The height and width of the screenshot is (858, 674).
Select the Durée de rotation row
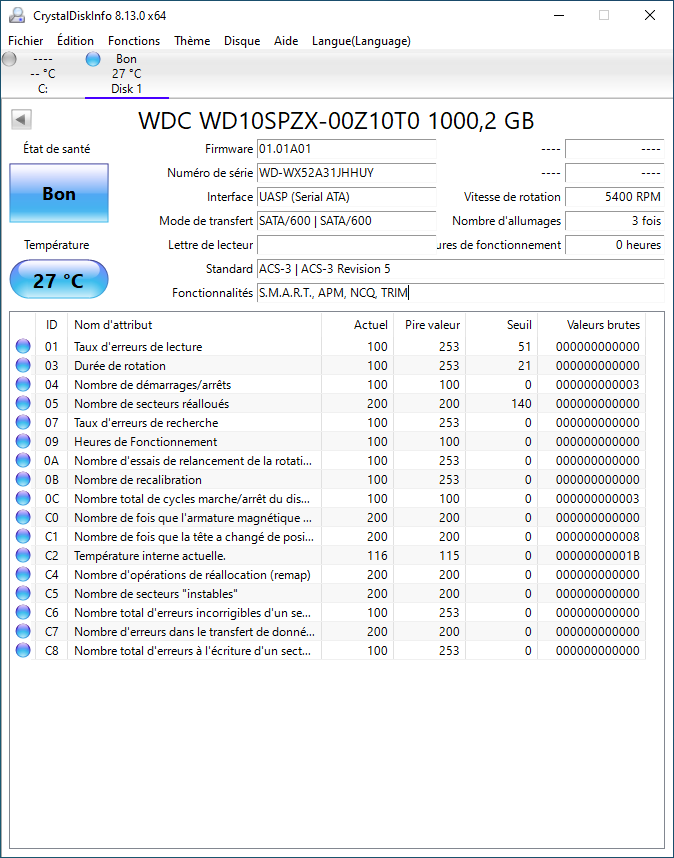[328, 366]
